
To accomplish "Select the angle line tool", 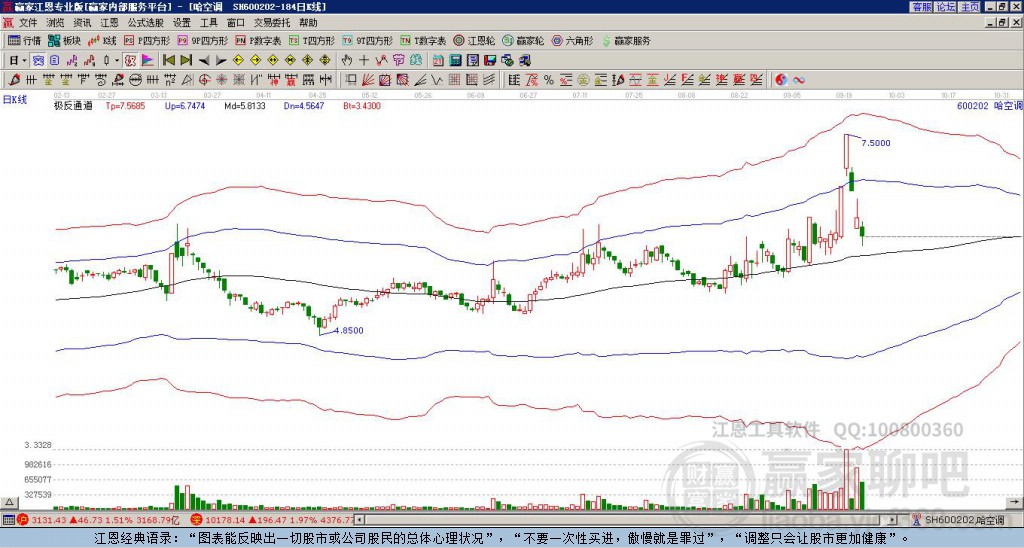I will click(x=421, y=80).
